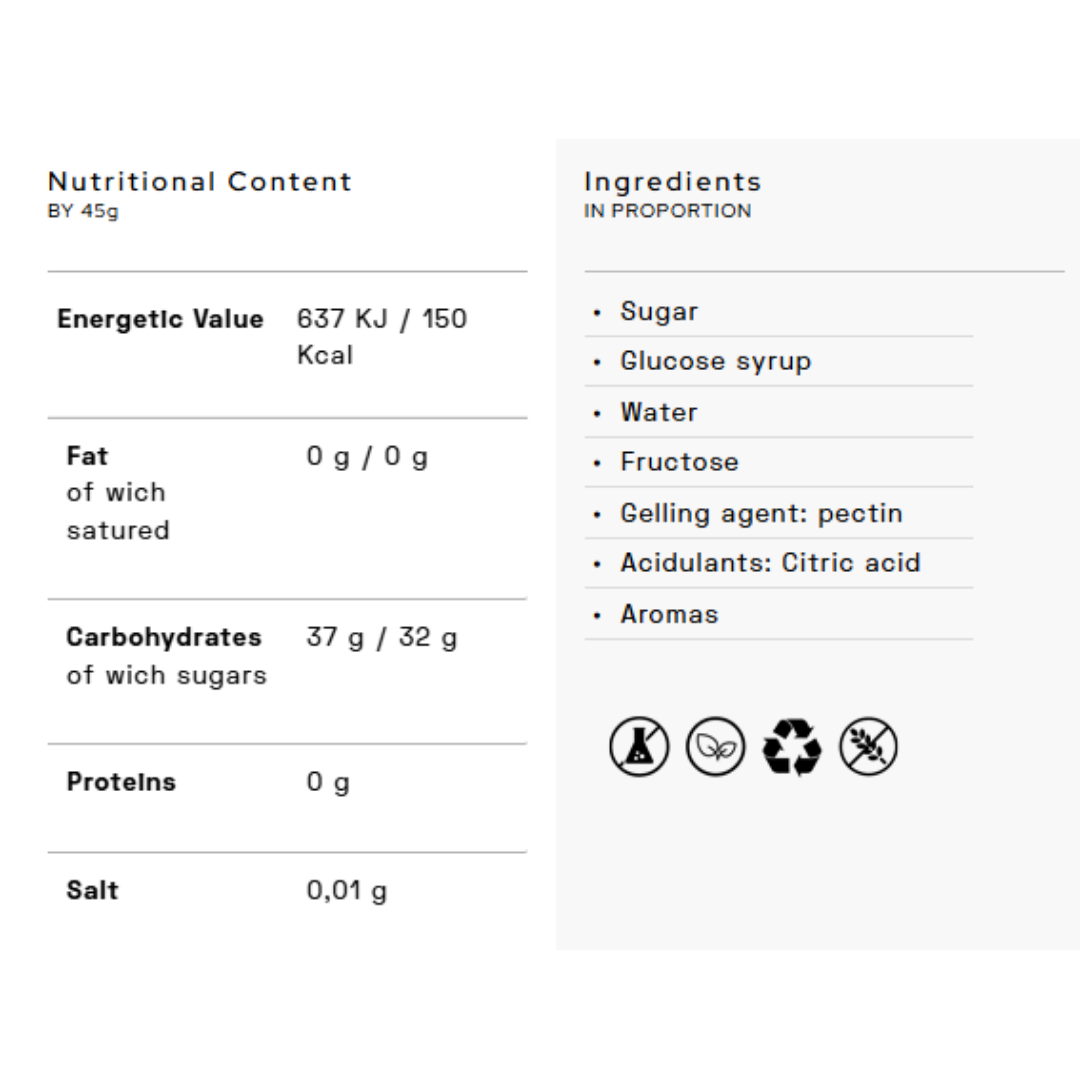This screenshot has height=1080, width=1080.
Task: Select the Fructose ingredient item
Action: click(x=679, y=462)
